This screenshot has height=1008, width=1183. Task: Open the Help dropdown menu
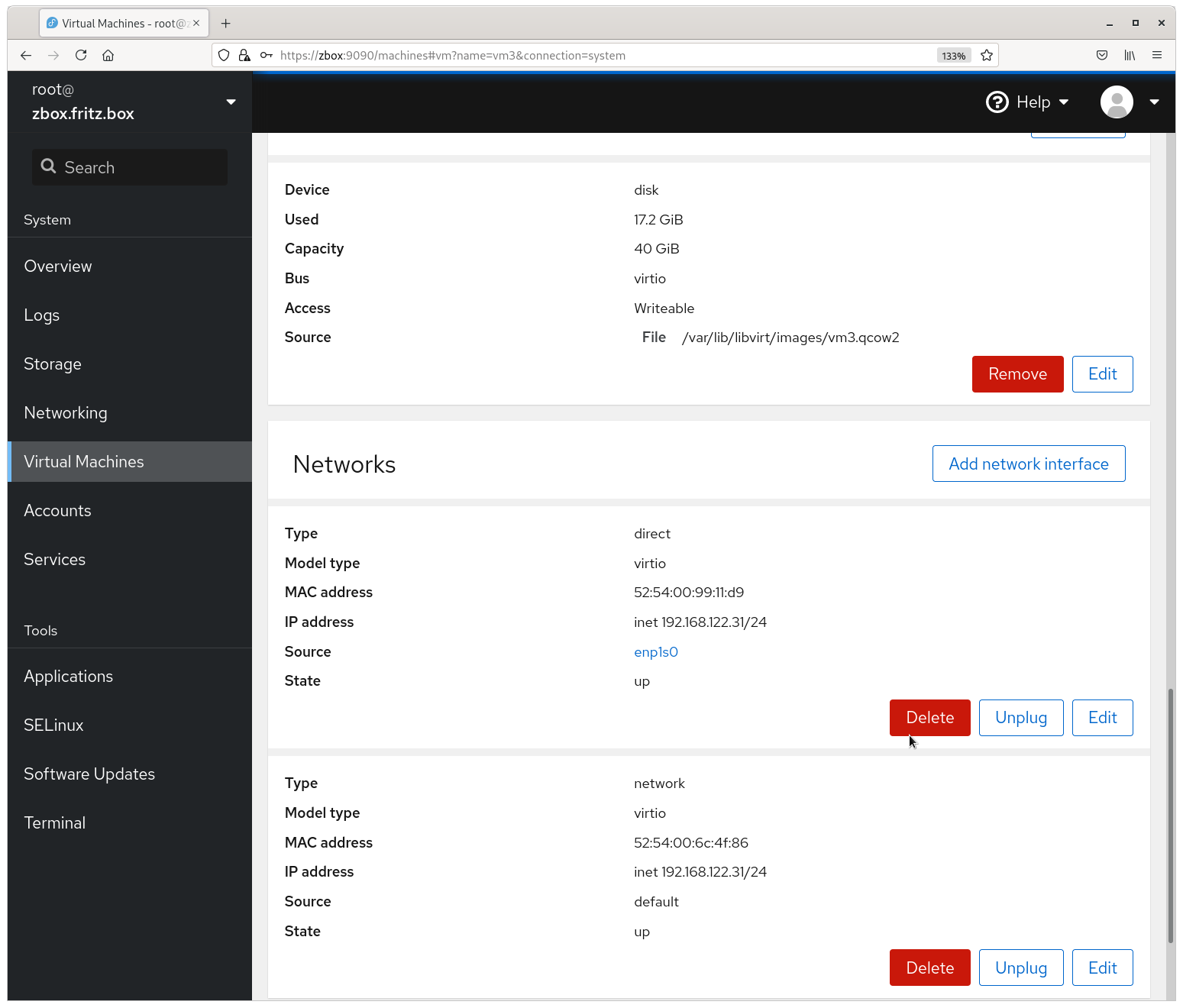click(1027, 102)
